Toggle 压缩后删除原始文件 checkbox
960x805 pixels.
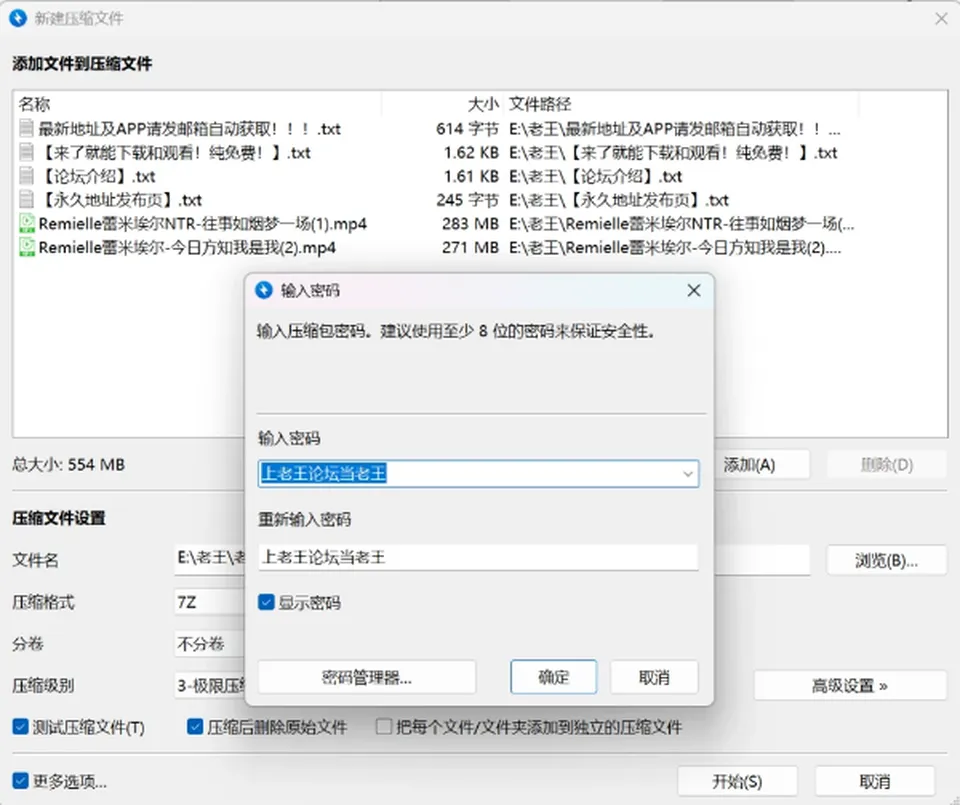(195, 727)
